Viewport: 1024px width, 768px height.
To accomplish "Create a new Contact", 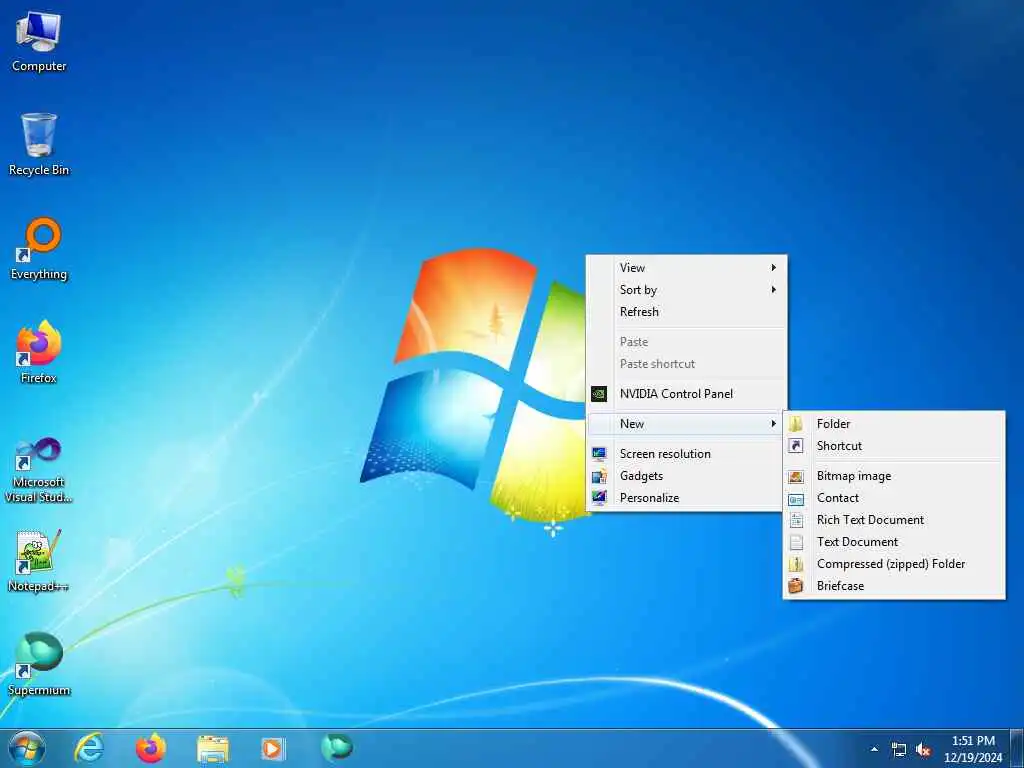I will [894, 498].
